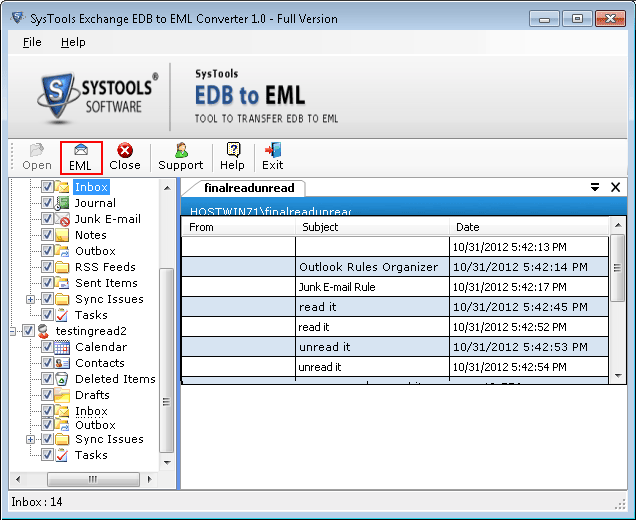Image resolution: width=636 pixels, height=520 pixels.
Task: Uncheck the Notes checkbox
Action: tap(47, 234)
